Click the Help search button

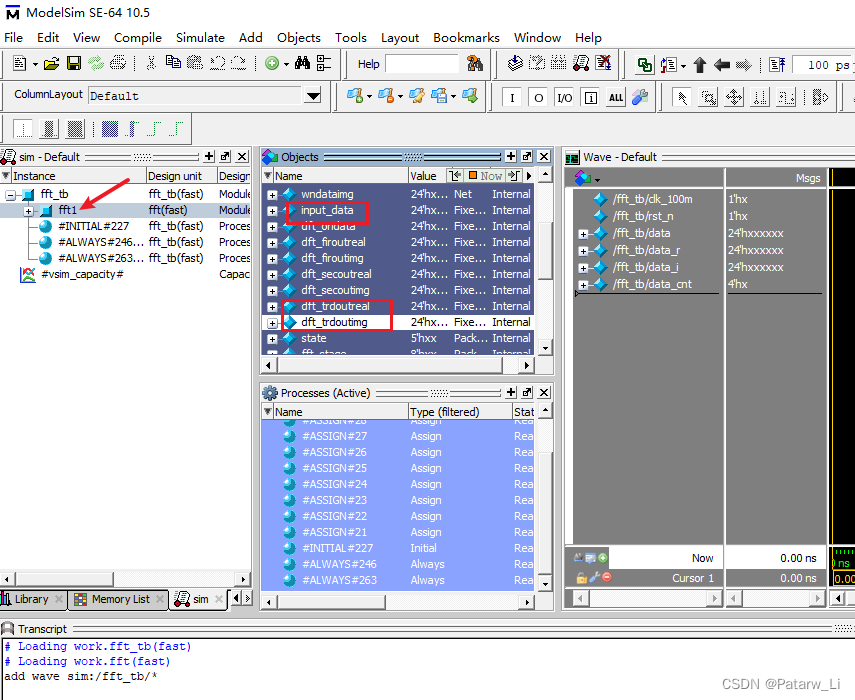(x=475, y=64)
